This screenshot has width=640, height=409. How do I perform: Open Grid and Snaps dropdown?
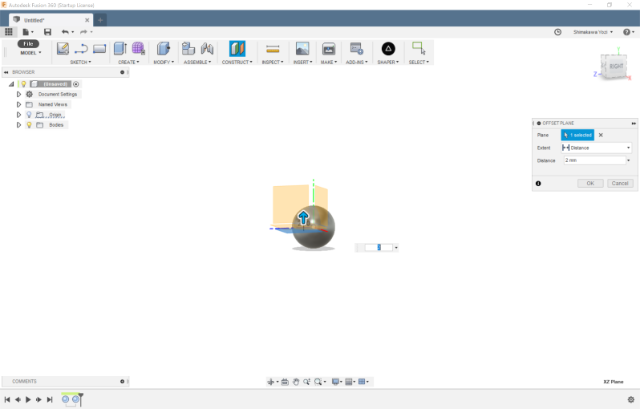pos(350,382)
